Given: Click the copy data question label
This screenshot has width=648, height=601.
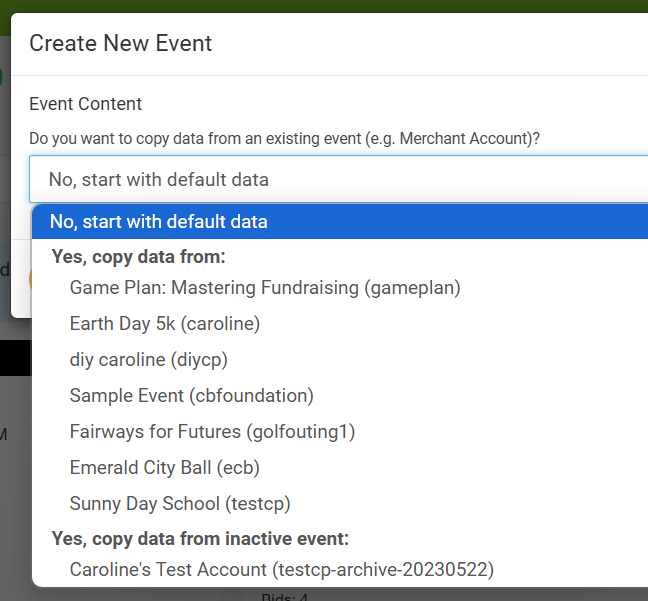Looking at the screenshot, I should click(285, 139).
